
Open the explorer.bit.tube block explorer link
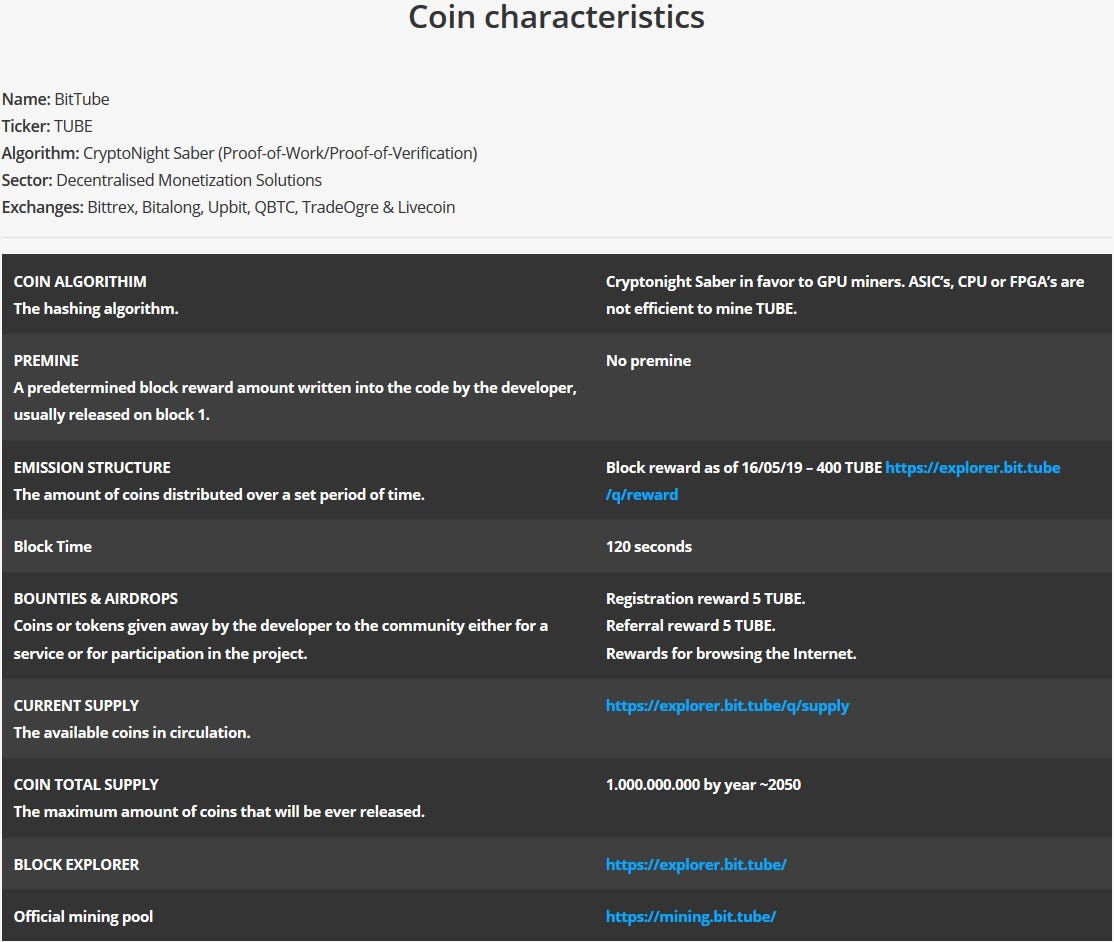[x=696, y=864]
